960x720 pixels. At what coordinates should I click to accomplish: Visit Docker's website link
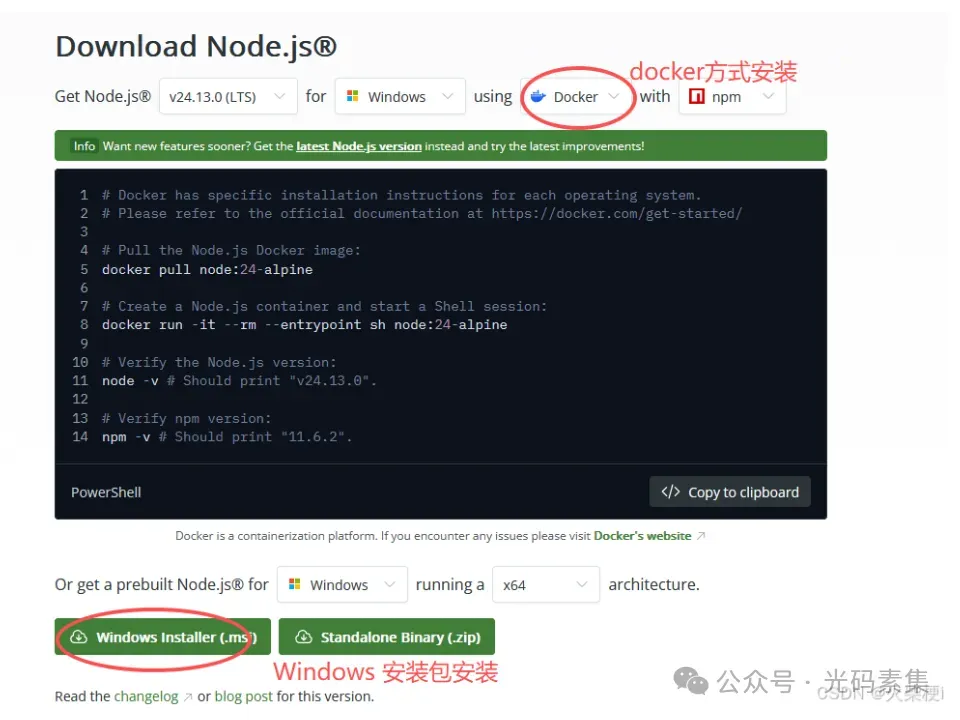coord(642,536)
